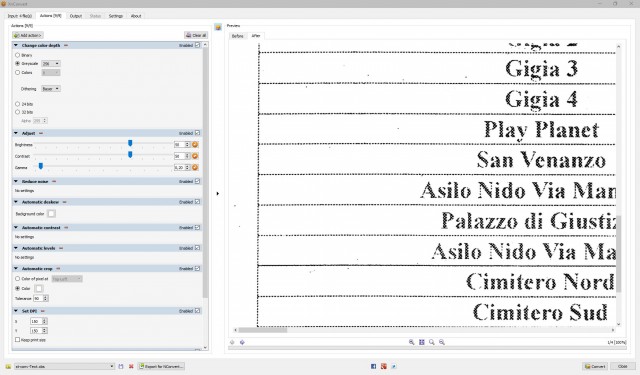Open the Greyscale levels dropdown

click(x=51, y=64)
